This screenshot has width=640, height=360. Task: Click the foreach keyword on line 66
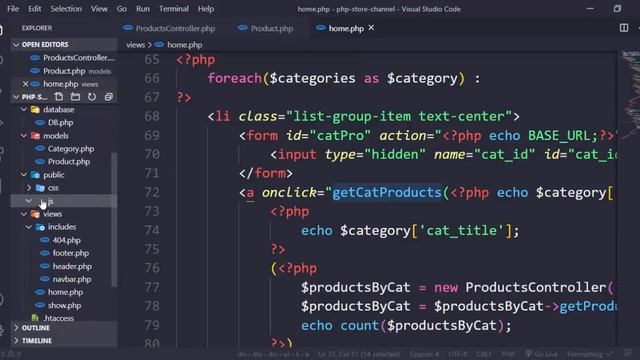pyautogui.click(x=235, y=78)
